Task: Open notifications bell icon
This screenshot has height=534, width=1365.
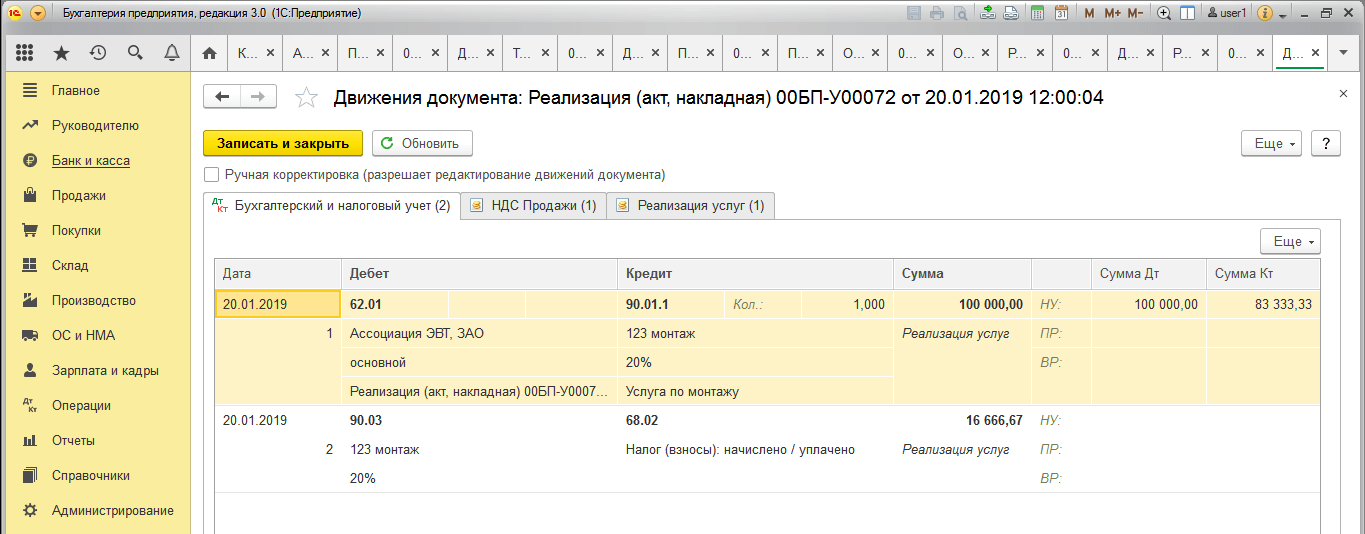Action: (x=172, y=52)
